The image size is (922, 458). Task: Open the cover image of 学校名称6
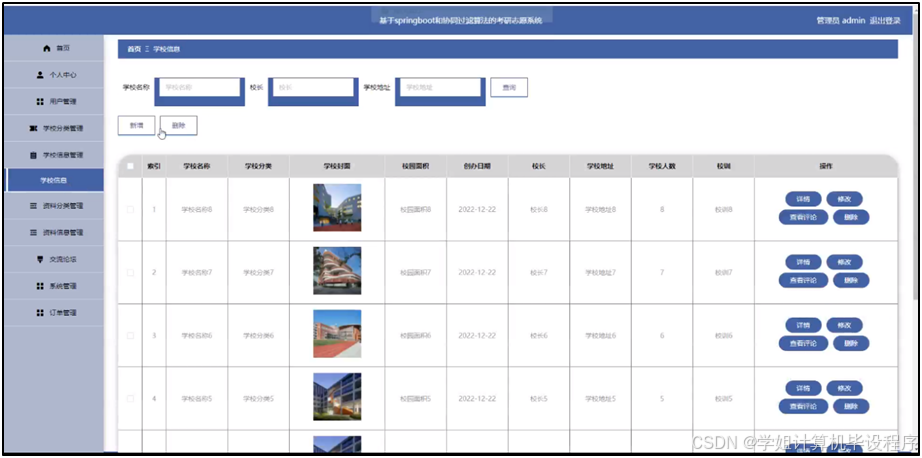[337, 333]
